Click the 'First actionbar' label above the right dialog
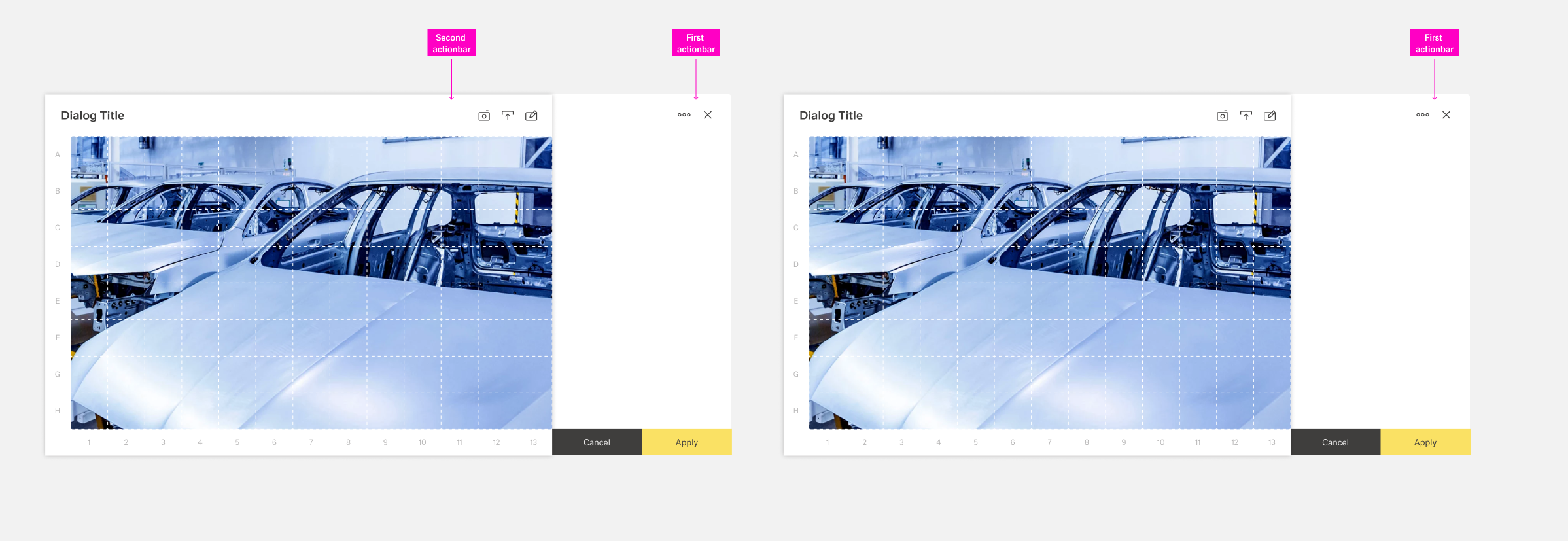 1434,43
